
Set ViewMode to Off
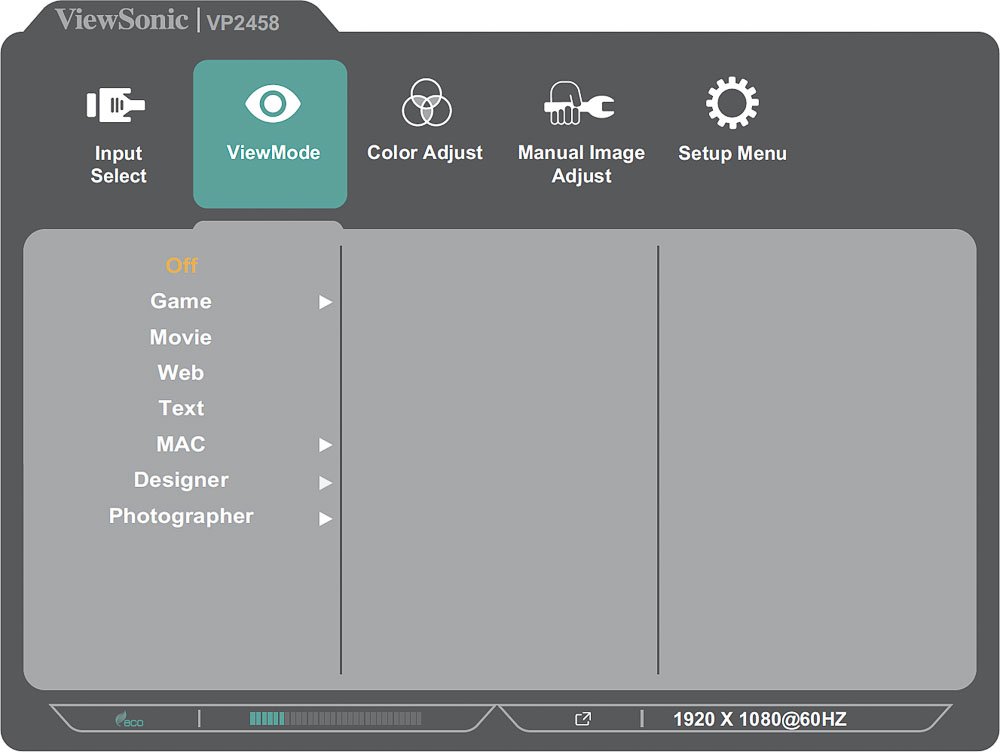(x=182, y=266)
